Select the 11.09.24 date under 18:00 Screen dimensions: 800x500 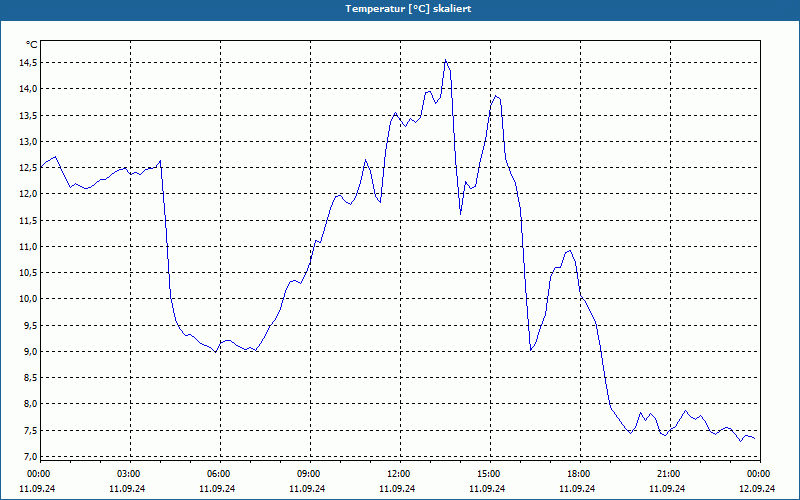click(577, 488)
